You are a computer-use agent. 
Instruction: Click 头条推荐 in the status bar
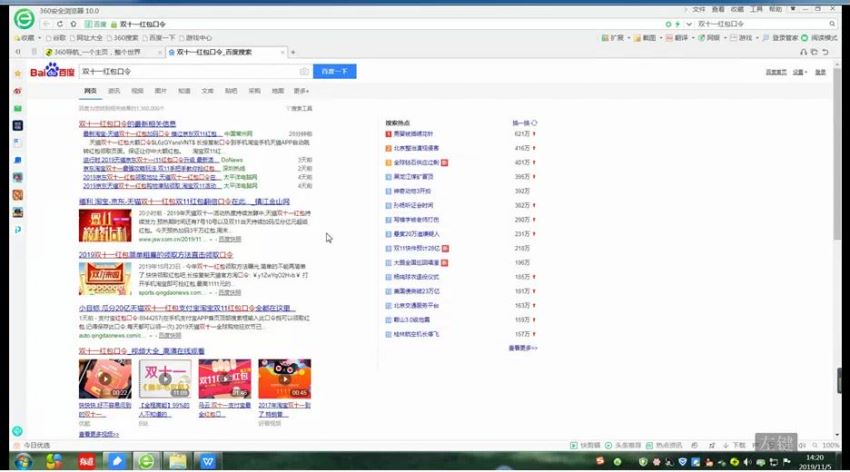[623, 445]
